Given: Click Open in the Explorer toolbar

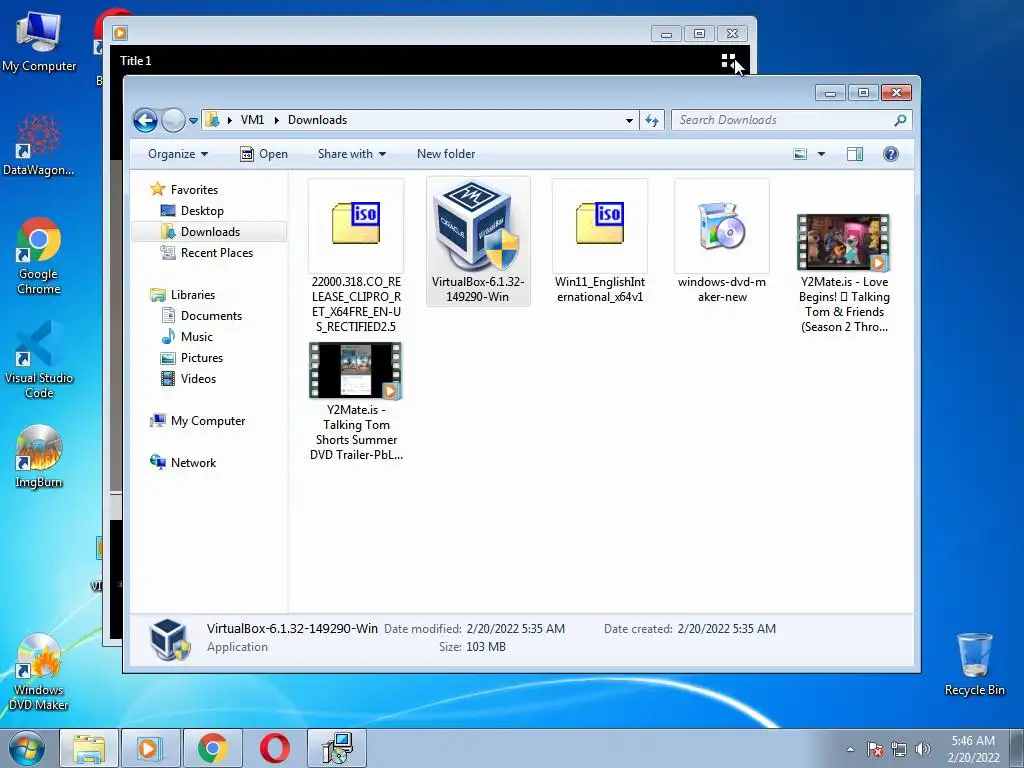Looking at the screenshot, I should 264,154.
